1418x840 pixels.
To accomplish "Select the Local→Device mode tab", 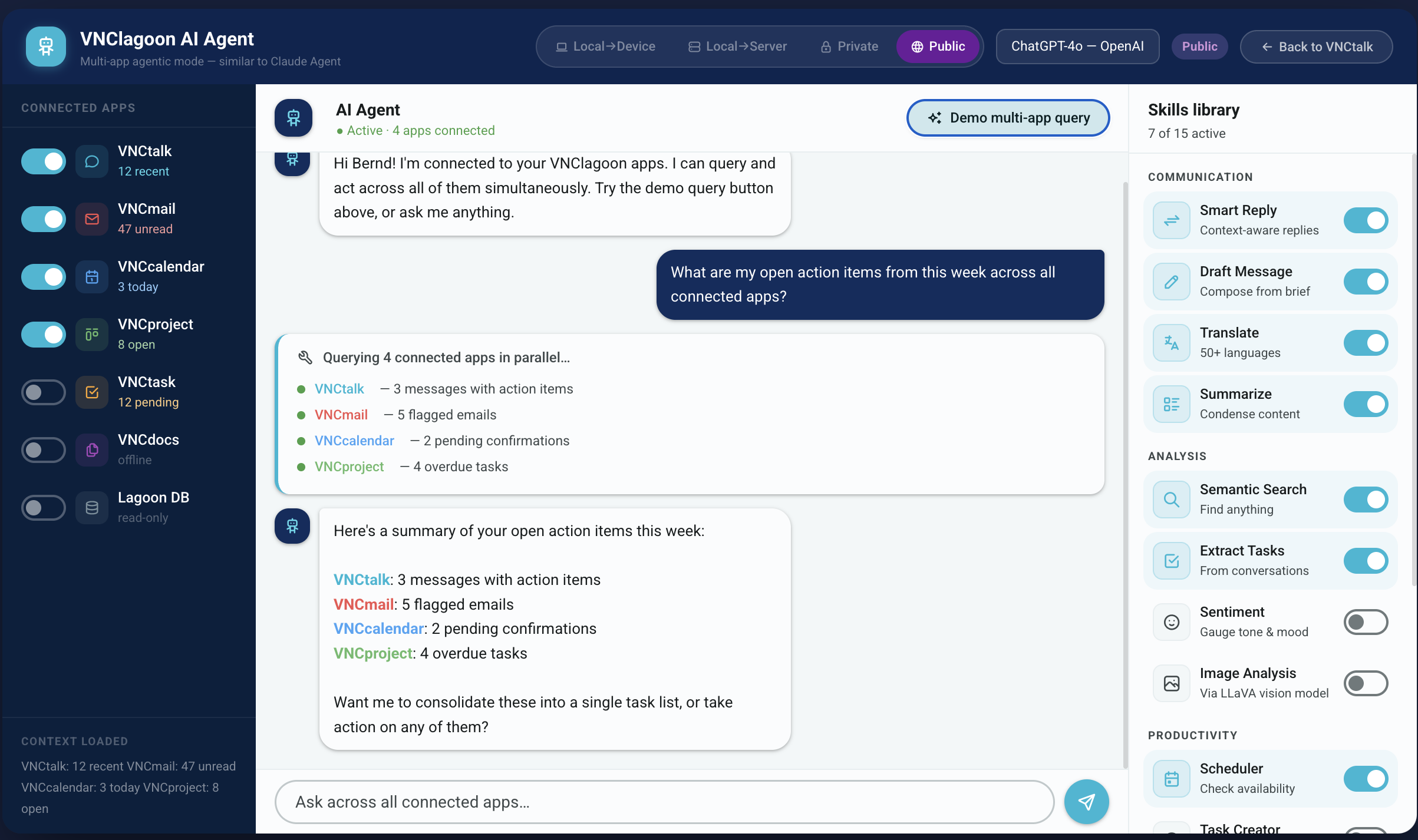I will pos(605,47).
